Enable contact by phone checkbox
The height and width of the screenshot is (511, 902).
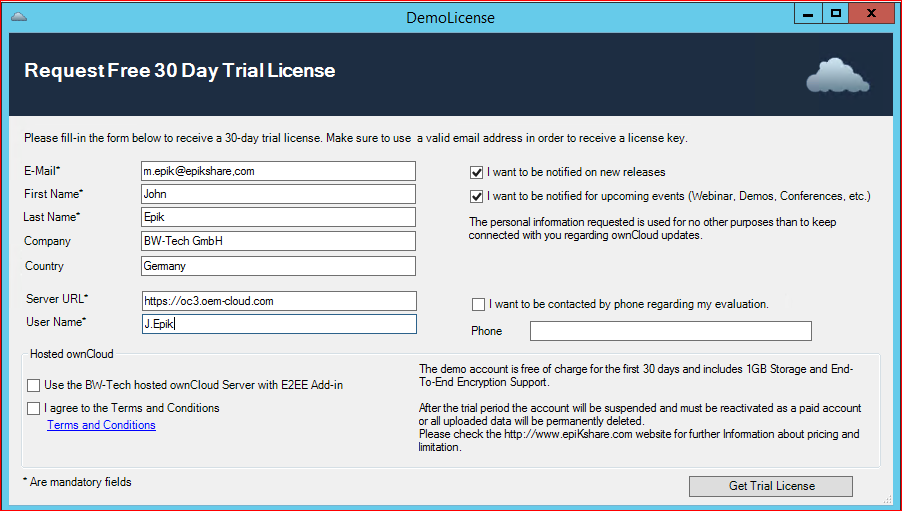coord(478,304)
